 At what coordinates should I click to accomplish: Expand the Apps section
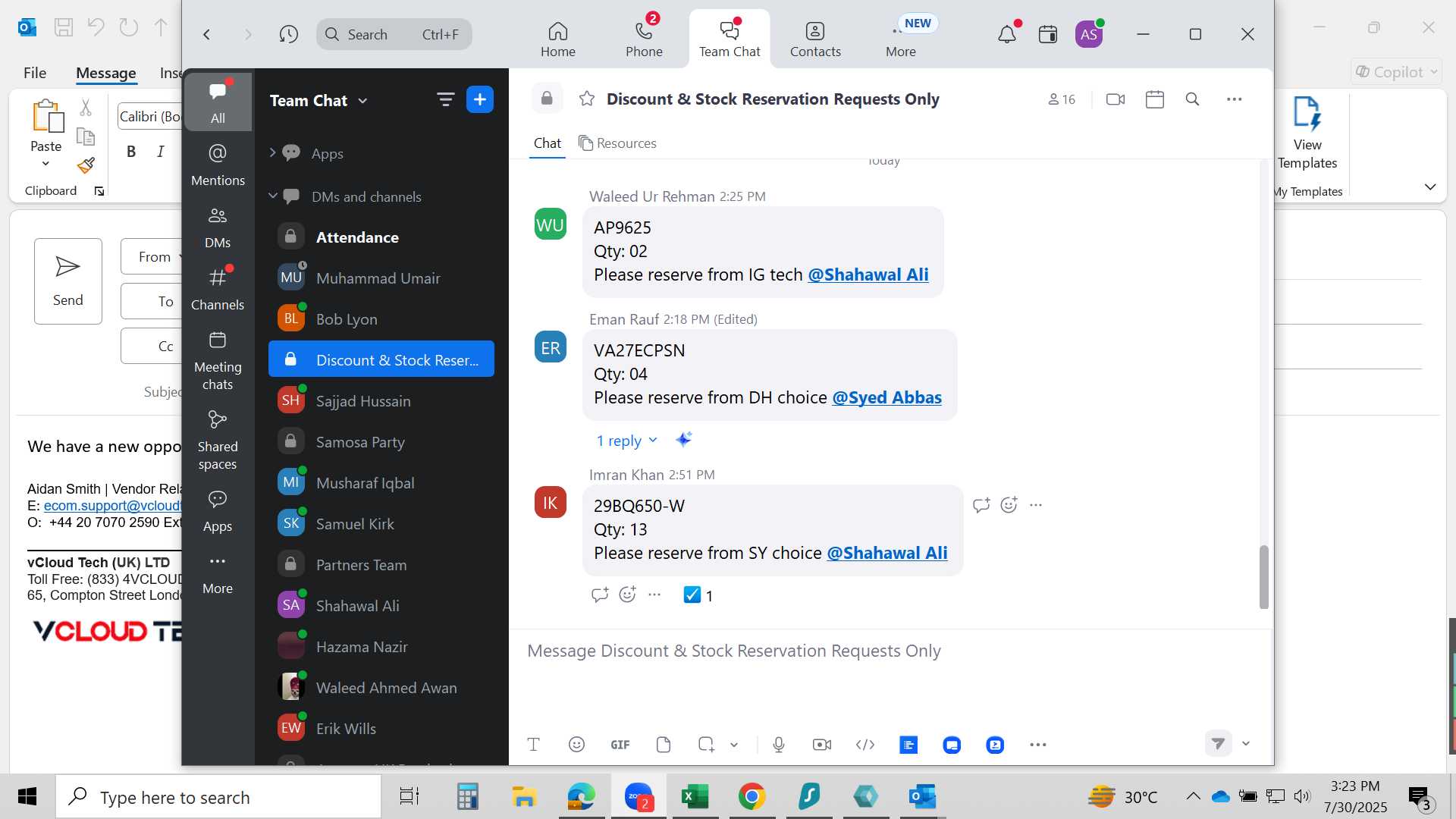tap(272, 152)
